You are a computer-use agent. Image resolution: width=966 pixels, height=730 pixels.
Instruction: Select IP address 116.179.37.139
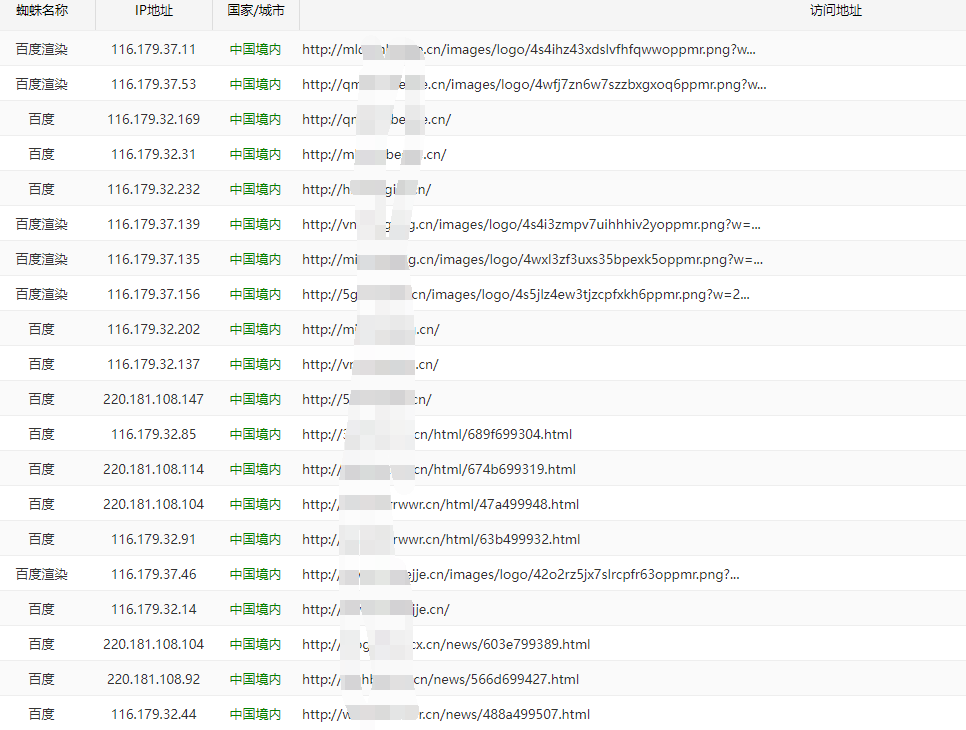pyautogui.click(x=153, y=224)
